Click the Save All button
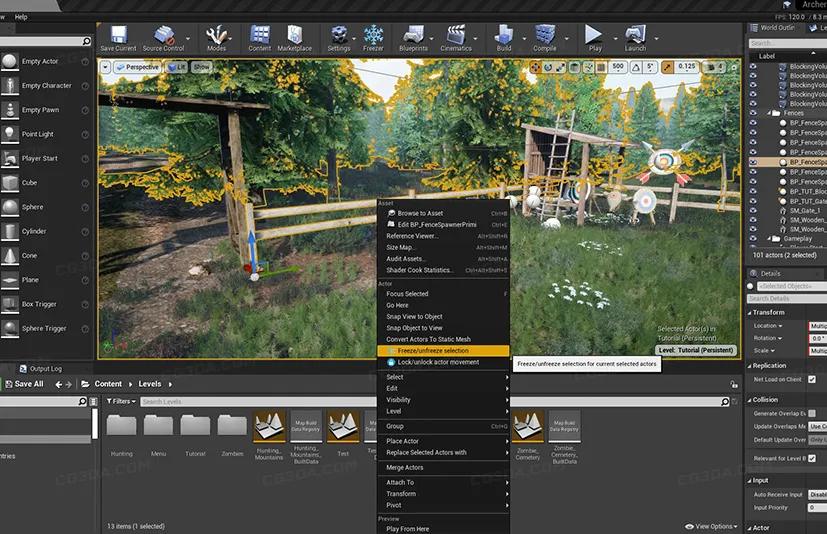Screen dimensions: 827x534 [x=24, y=384]
